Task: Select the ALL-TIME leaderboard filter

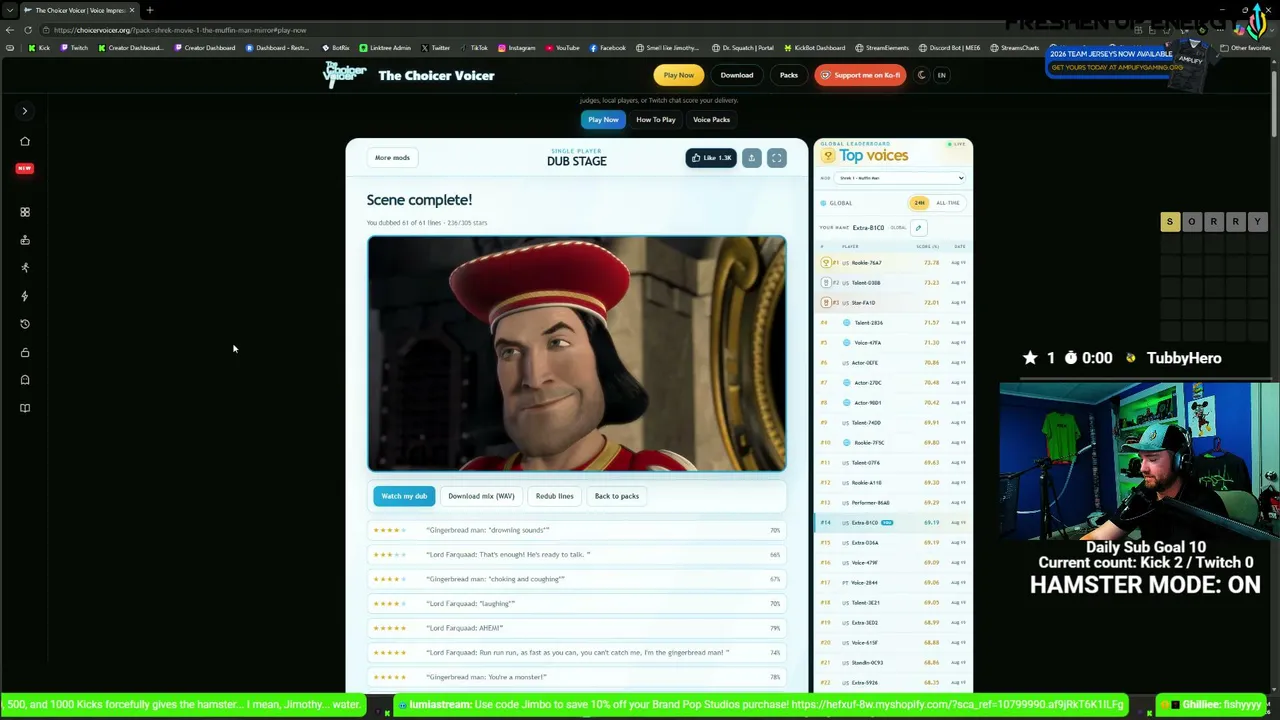Action: tap(947, 203)
